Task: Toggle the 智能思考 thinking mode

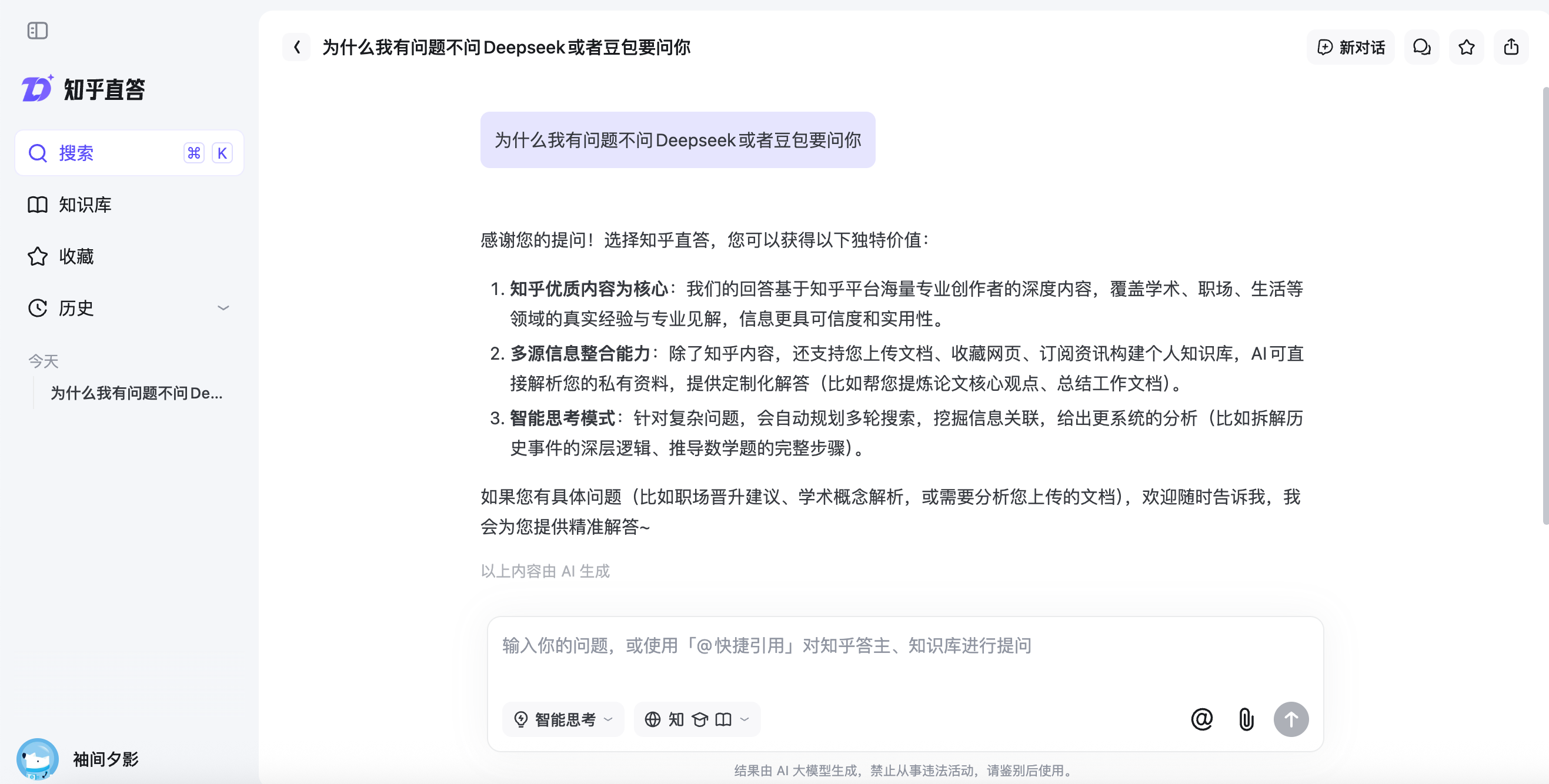Action: point(559,719)
